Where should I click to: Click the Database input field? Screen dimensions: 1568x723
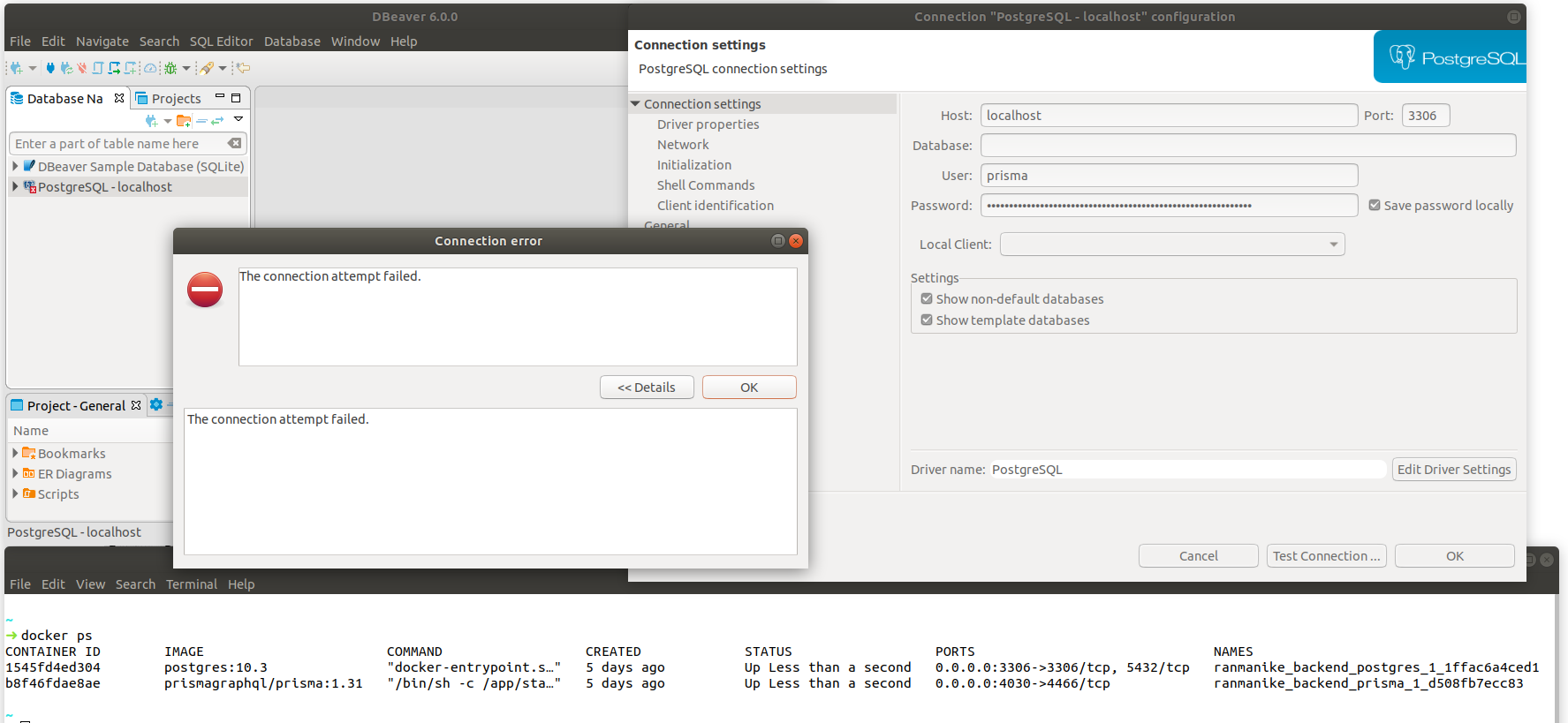point(1248,146)
